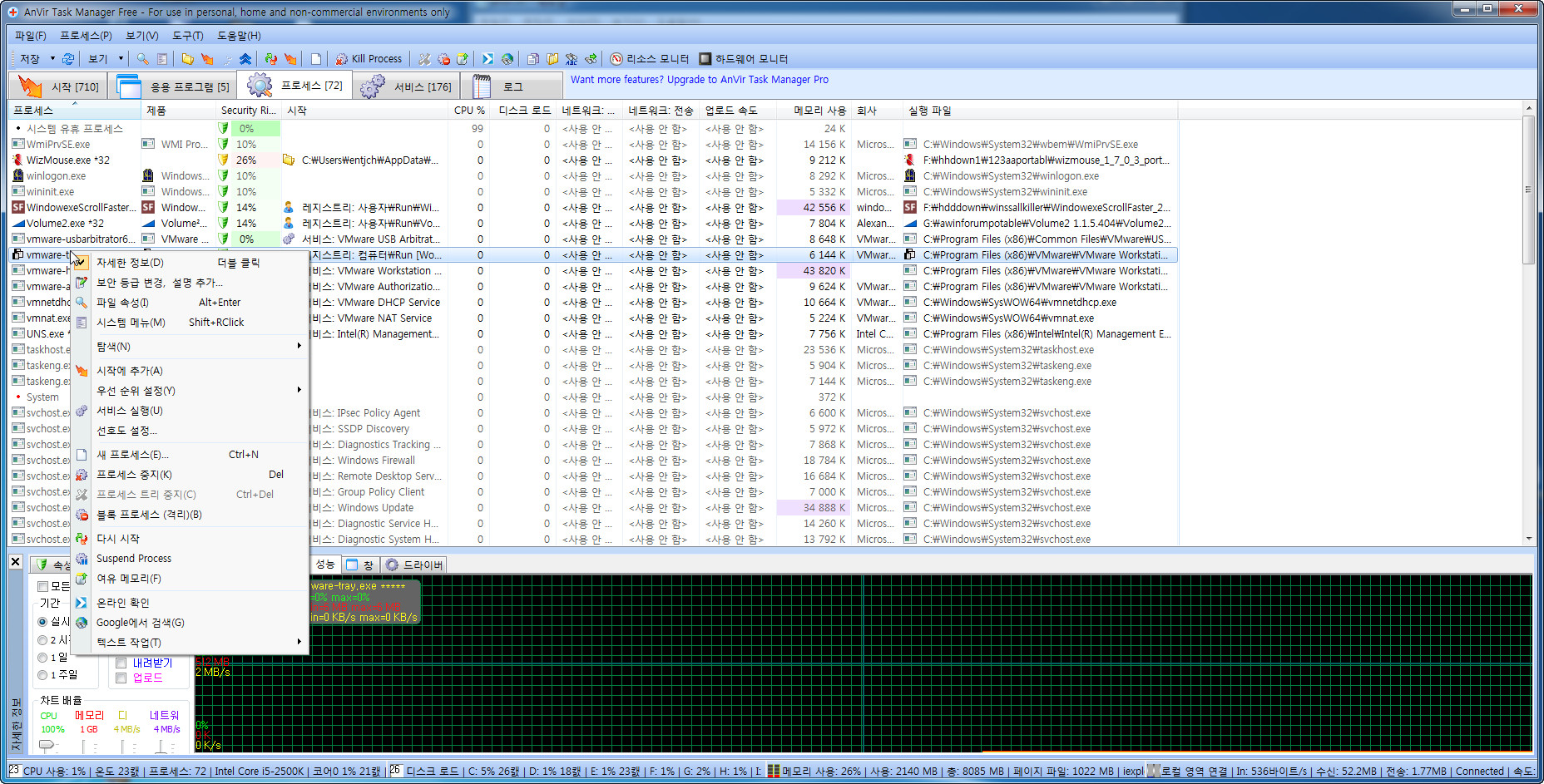Click the green-red restart process toolbar icon
The image size is (1544, 784).
click(x=270, y=59)
